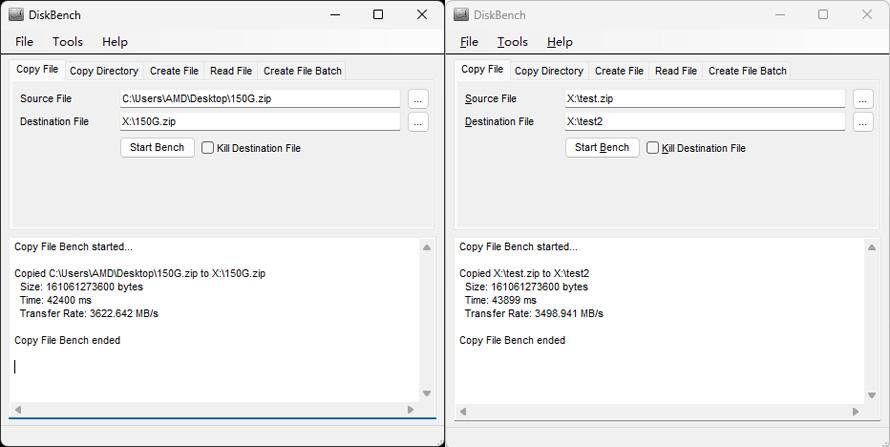
Task: Open the Help menu in right window
Action: 560,42
